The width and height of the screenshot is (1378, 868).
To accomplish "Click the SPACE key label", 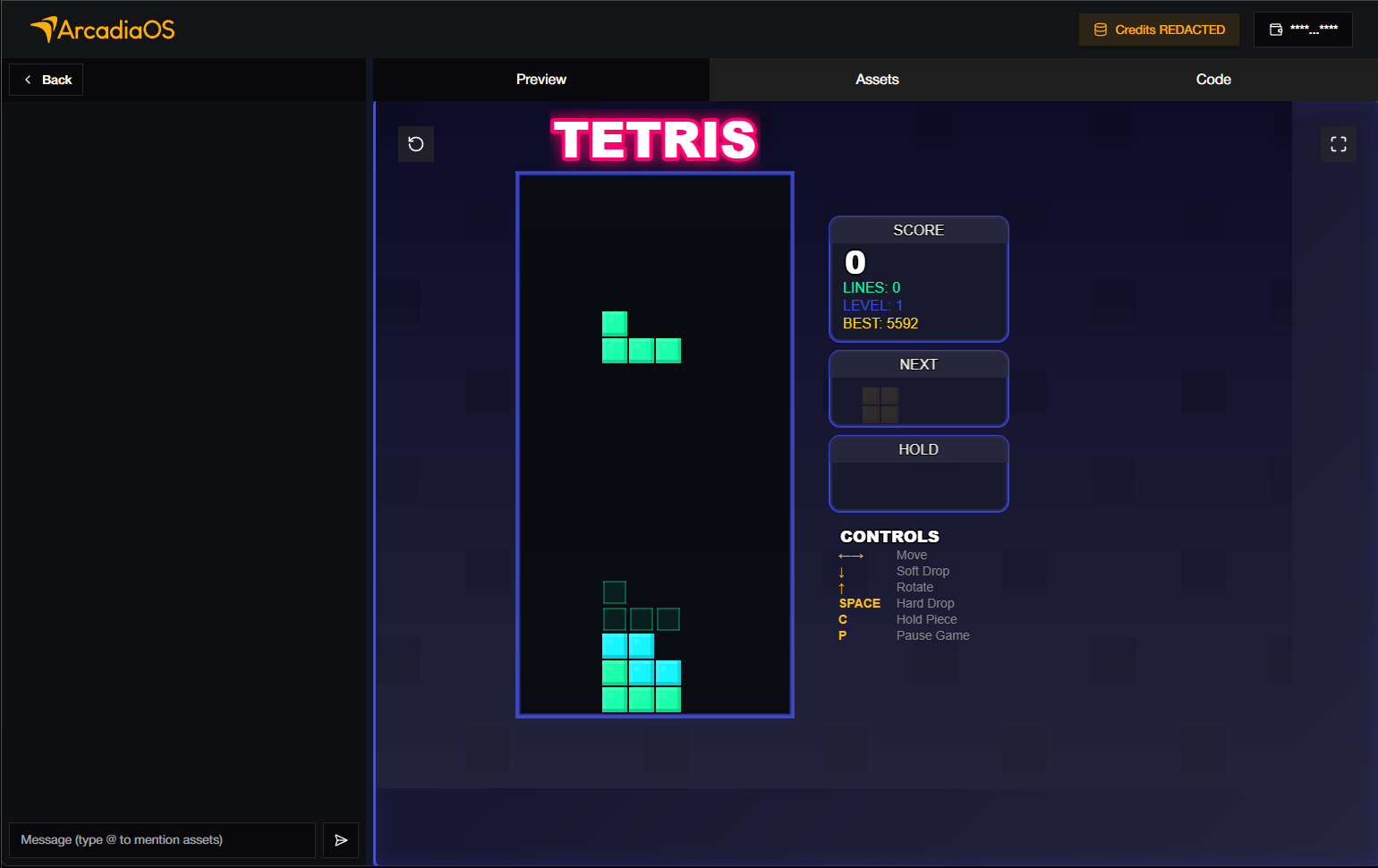I will click(860, 603).
